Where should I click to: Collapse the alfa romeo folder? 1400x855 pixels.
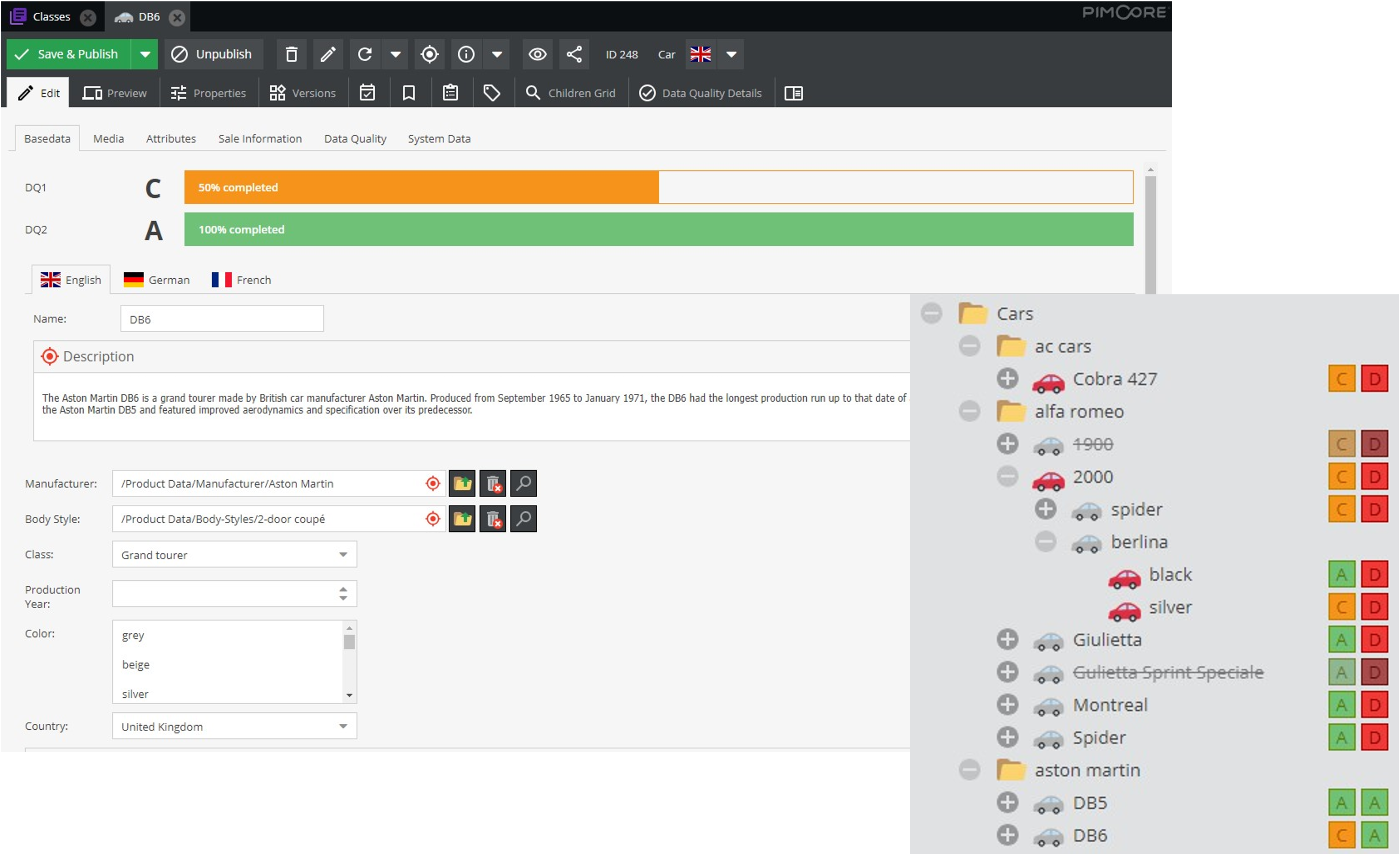click(969, 411)
